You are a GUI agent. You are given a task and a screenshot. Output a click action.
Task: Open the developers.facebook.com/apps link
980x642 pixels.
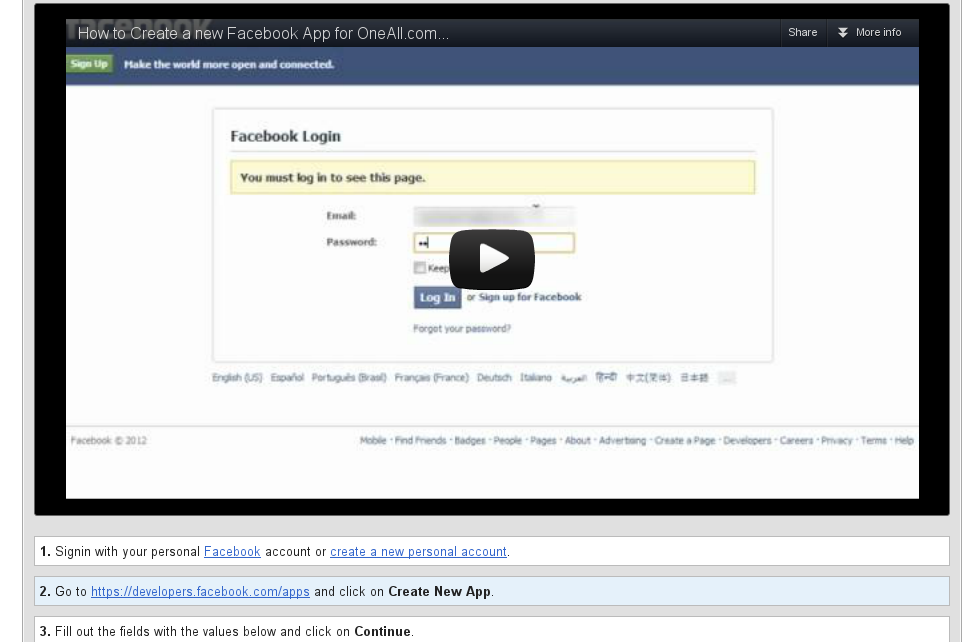point(200,591)
